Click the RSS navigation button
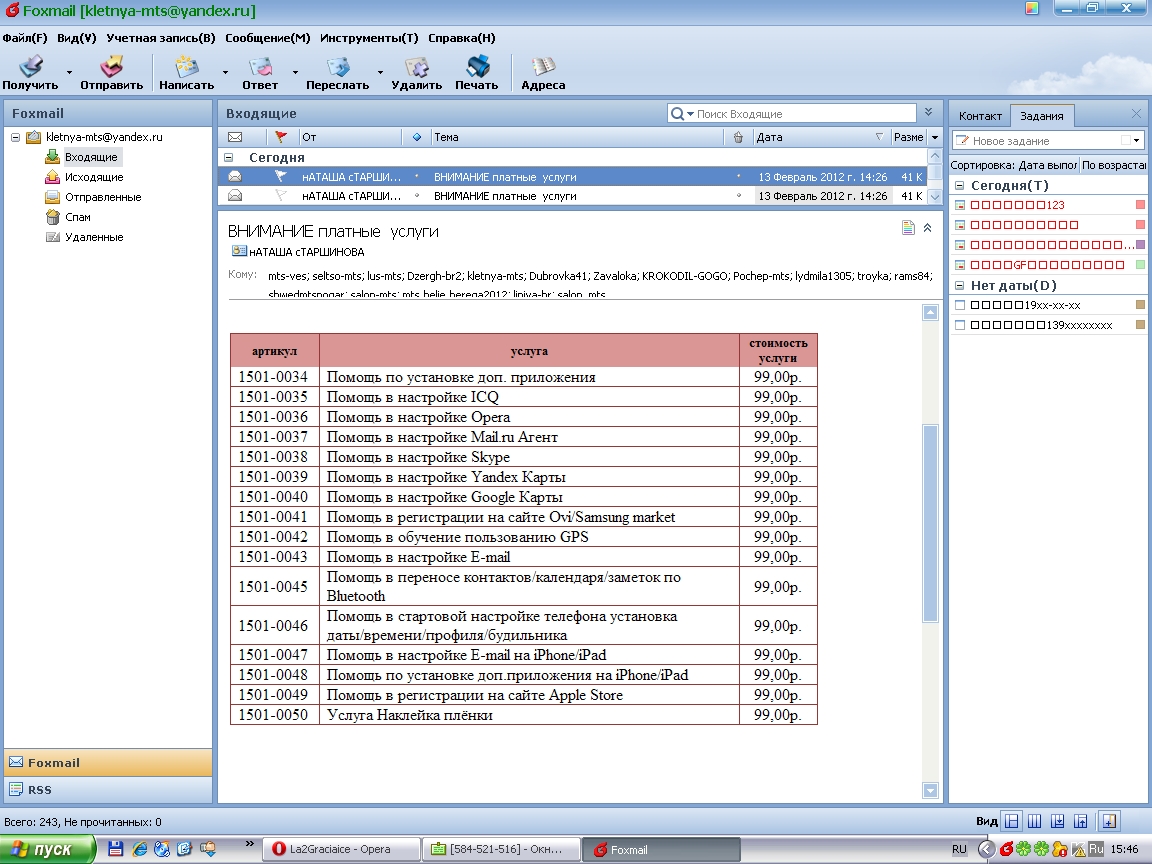This screenshot has width=1152, height=864. (x=108, y=790)
